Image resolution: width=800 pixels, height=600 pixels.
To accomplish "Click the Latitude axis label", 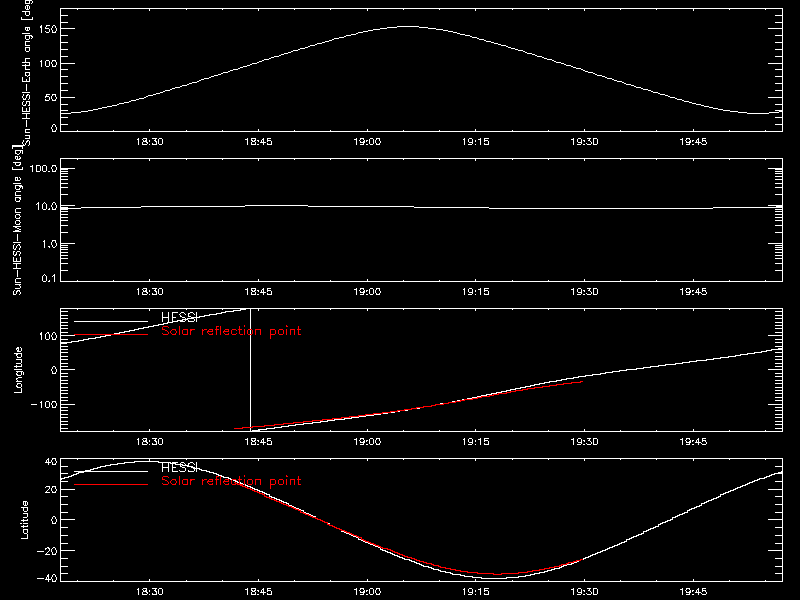I will point(24,520).
